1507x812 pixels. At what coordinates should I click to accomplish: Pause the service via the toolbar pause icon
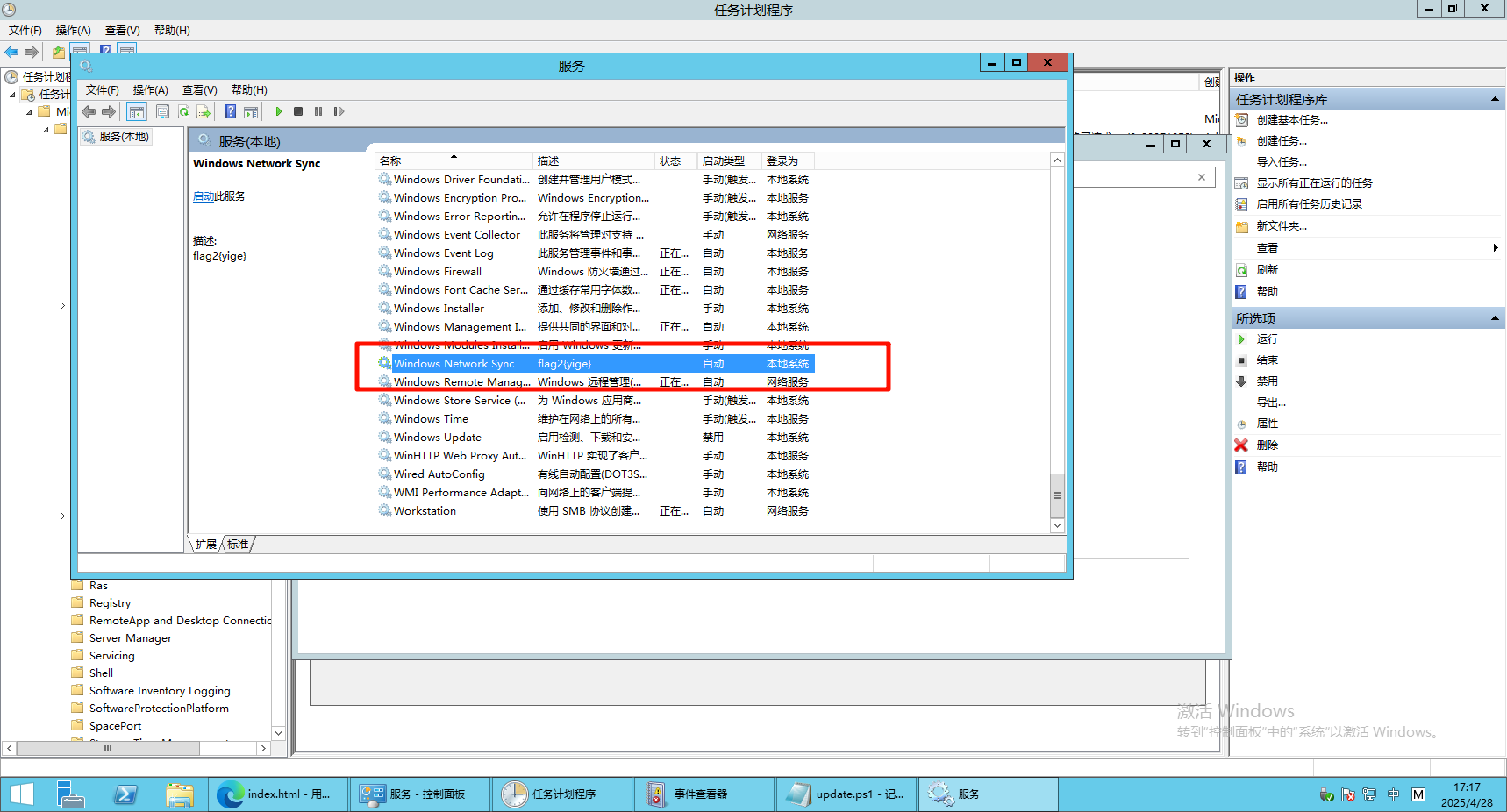(318, 111)
